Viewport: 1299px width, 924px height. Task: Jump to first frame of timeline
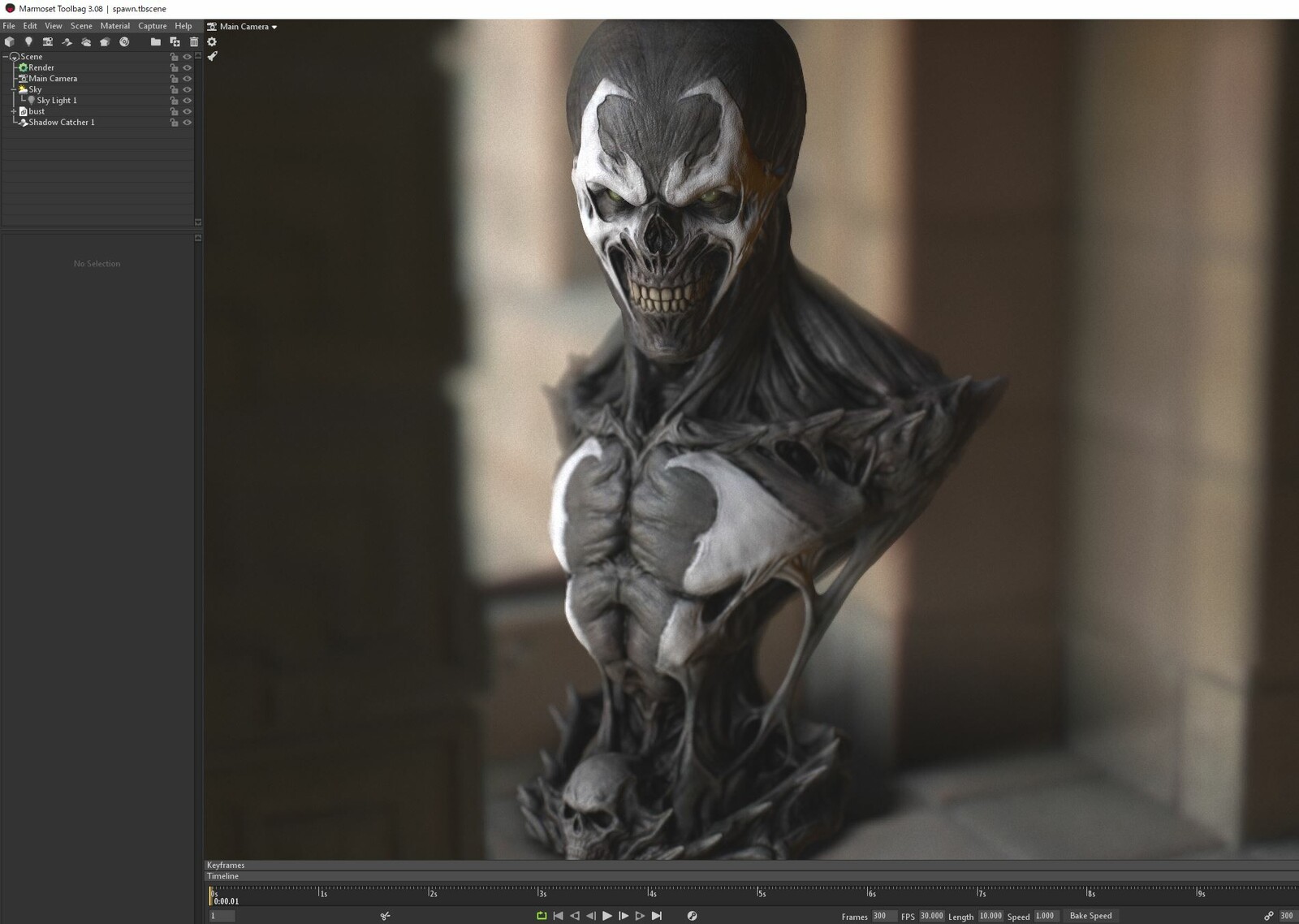click(558, 916)
